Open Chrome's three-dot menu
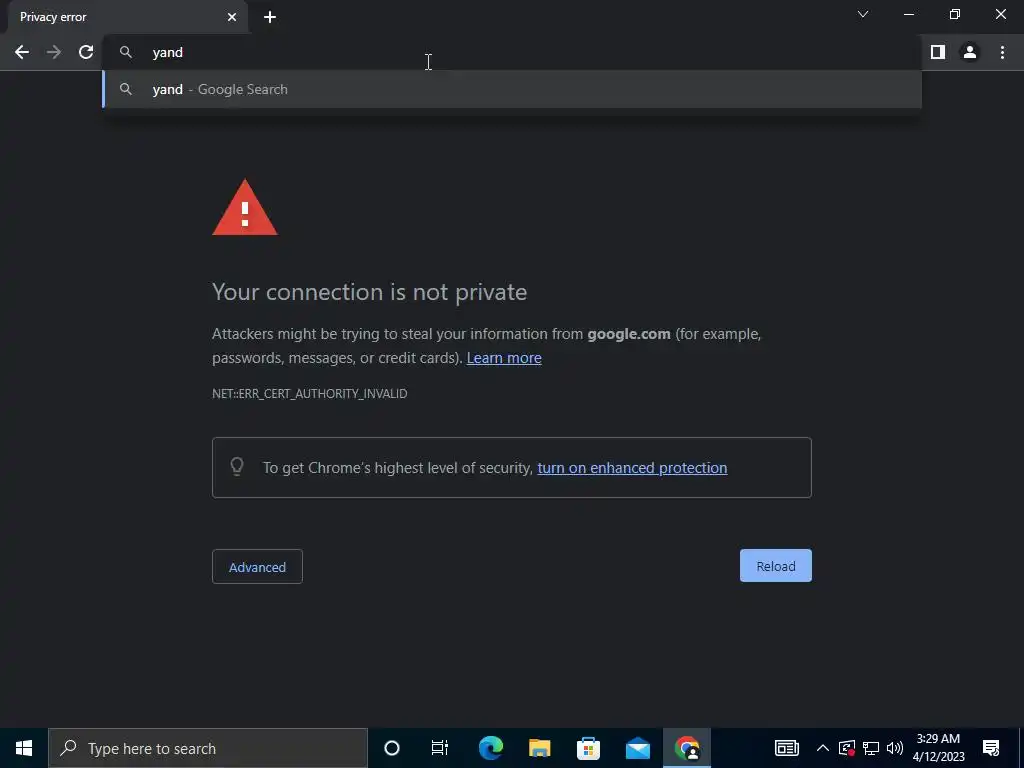This screenshot has height=768, width=1024. coord(1002,52)
